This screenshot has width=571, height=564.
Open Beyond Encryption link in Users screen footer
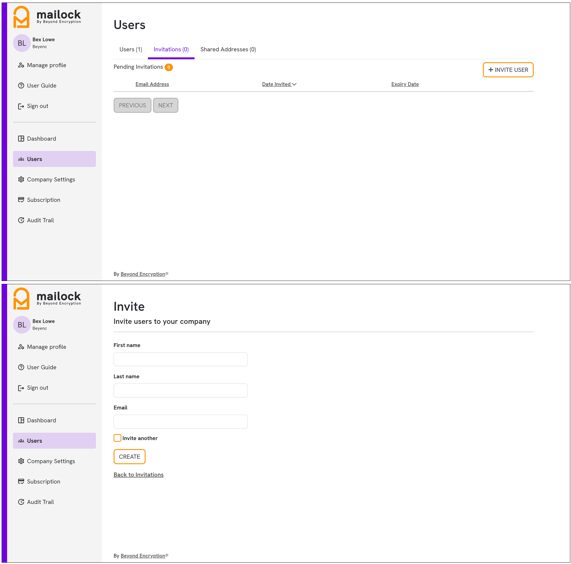(143, 274)
